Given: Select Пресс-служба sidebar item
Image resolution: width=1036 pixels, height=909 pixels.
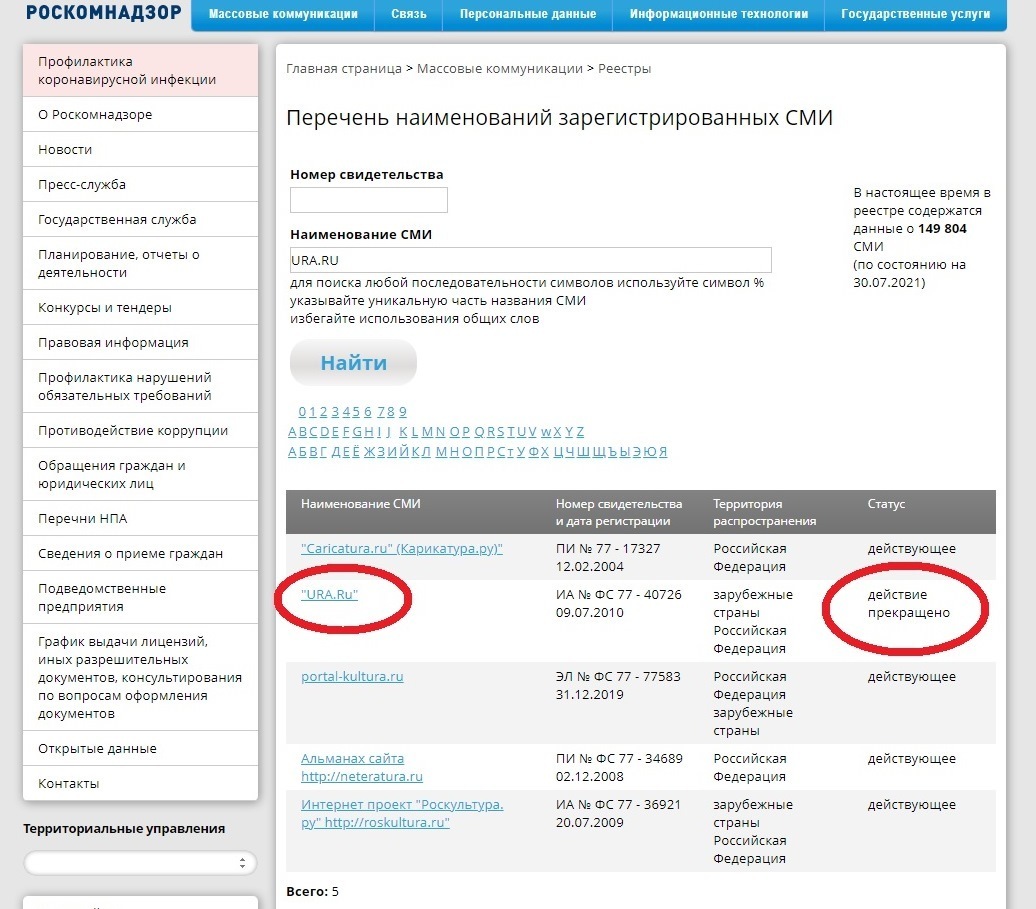Looking at the screenshot, I should pos(140,184).
